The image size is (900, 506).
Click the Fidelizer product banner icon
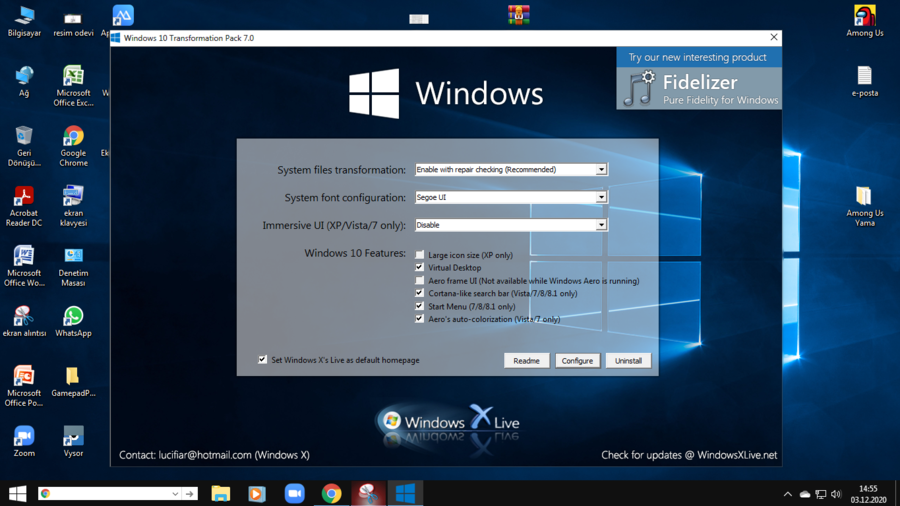639,88
